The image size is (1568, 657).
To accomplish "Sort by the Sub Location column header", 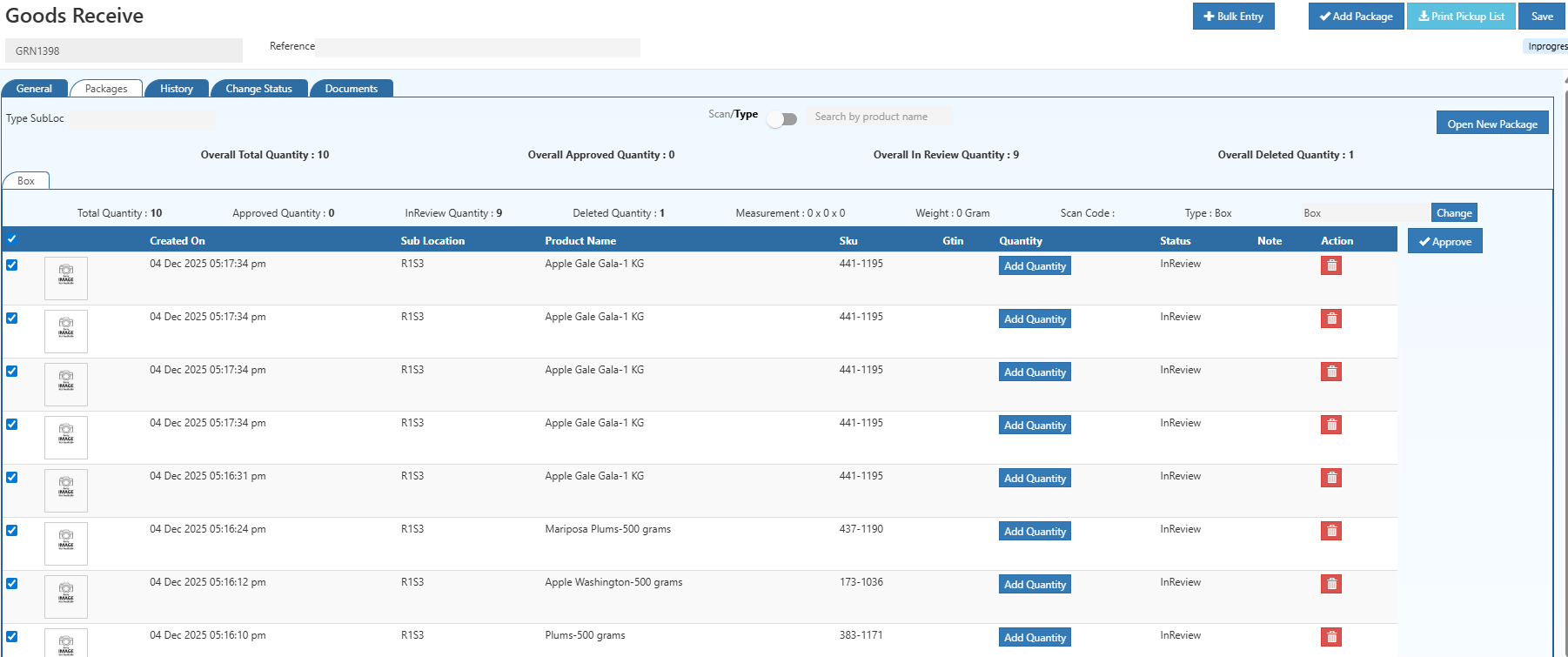I will pos(432,241).
